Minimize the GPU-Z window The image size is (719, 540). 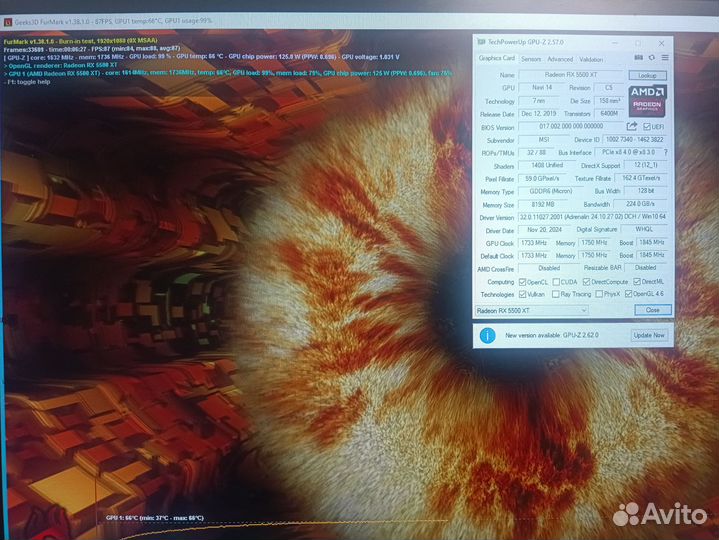615,43
